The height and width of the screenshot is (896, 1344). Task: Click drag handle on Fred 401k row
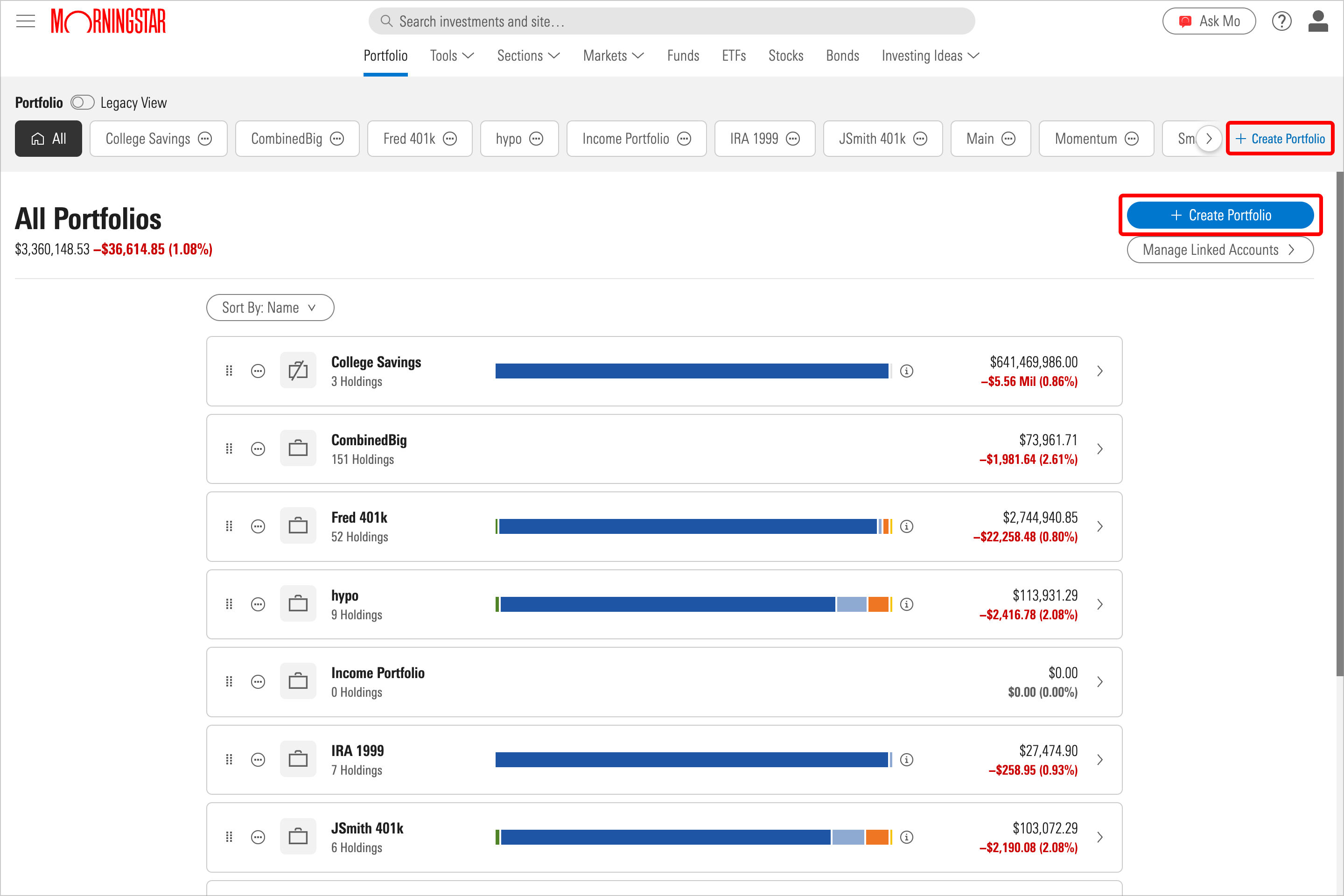[x=229, y=526]
